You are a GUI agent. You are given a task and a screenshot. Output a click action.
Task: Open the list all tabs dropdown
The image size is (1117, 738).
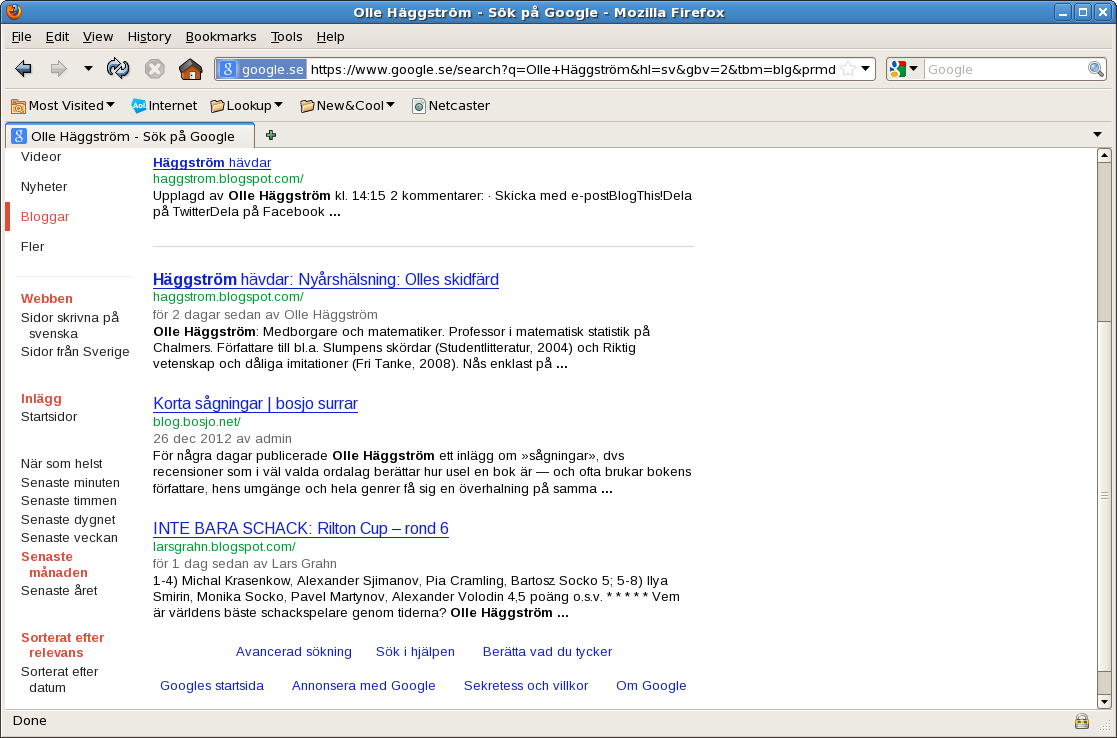pyautogui.click(x=1097, y=135)
